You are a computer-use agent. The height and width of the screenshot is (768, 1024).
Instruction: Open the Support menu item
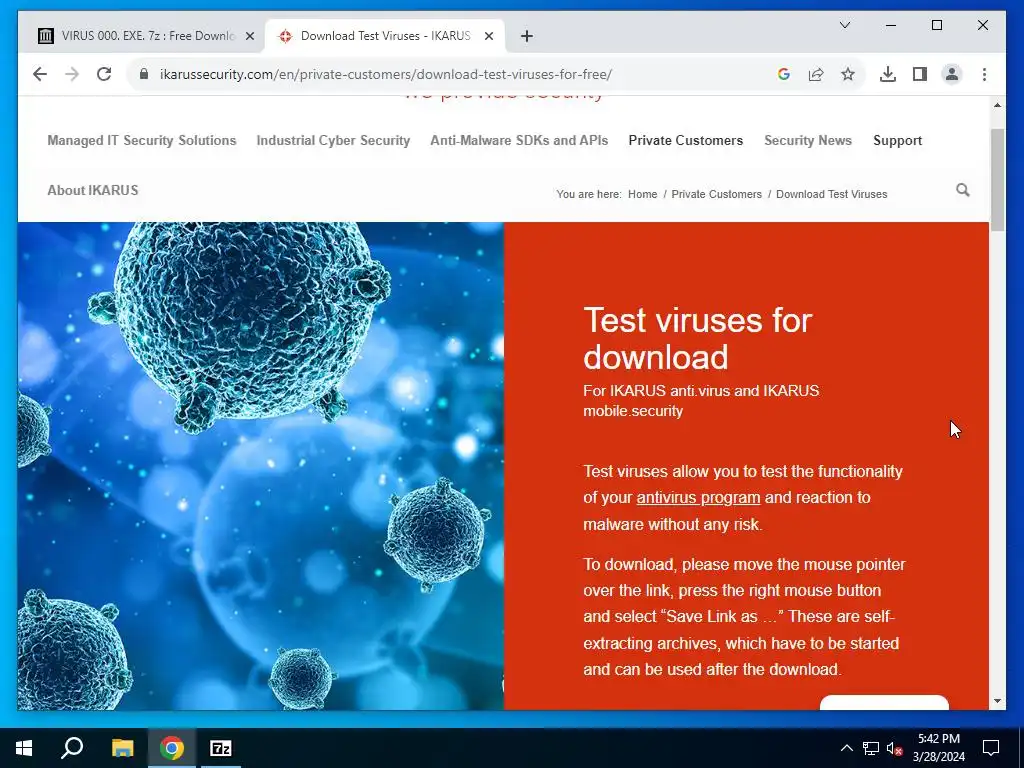897,140
